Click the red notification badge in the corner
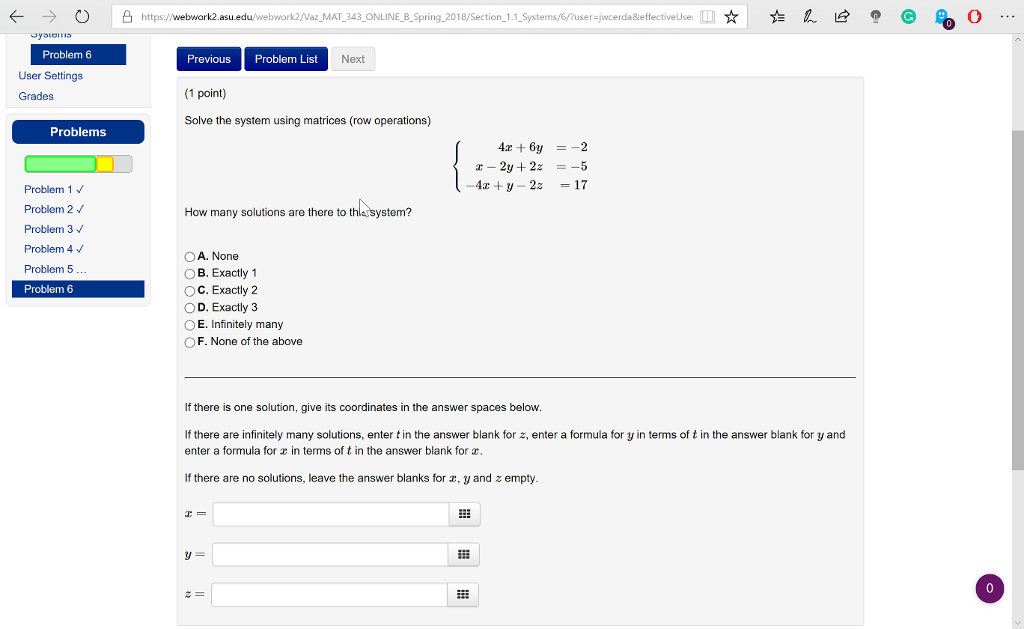This screenshot has width=1024, height=629. tap(989, 588)
